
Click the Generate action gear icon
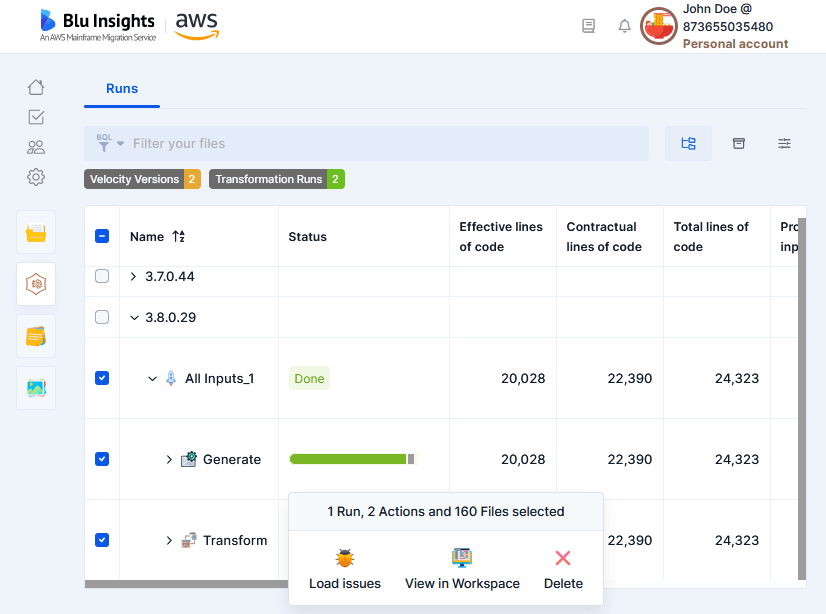(x=189, y=459)
